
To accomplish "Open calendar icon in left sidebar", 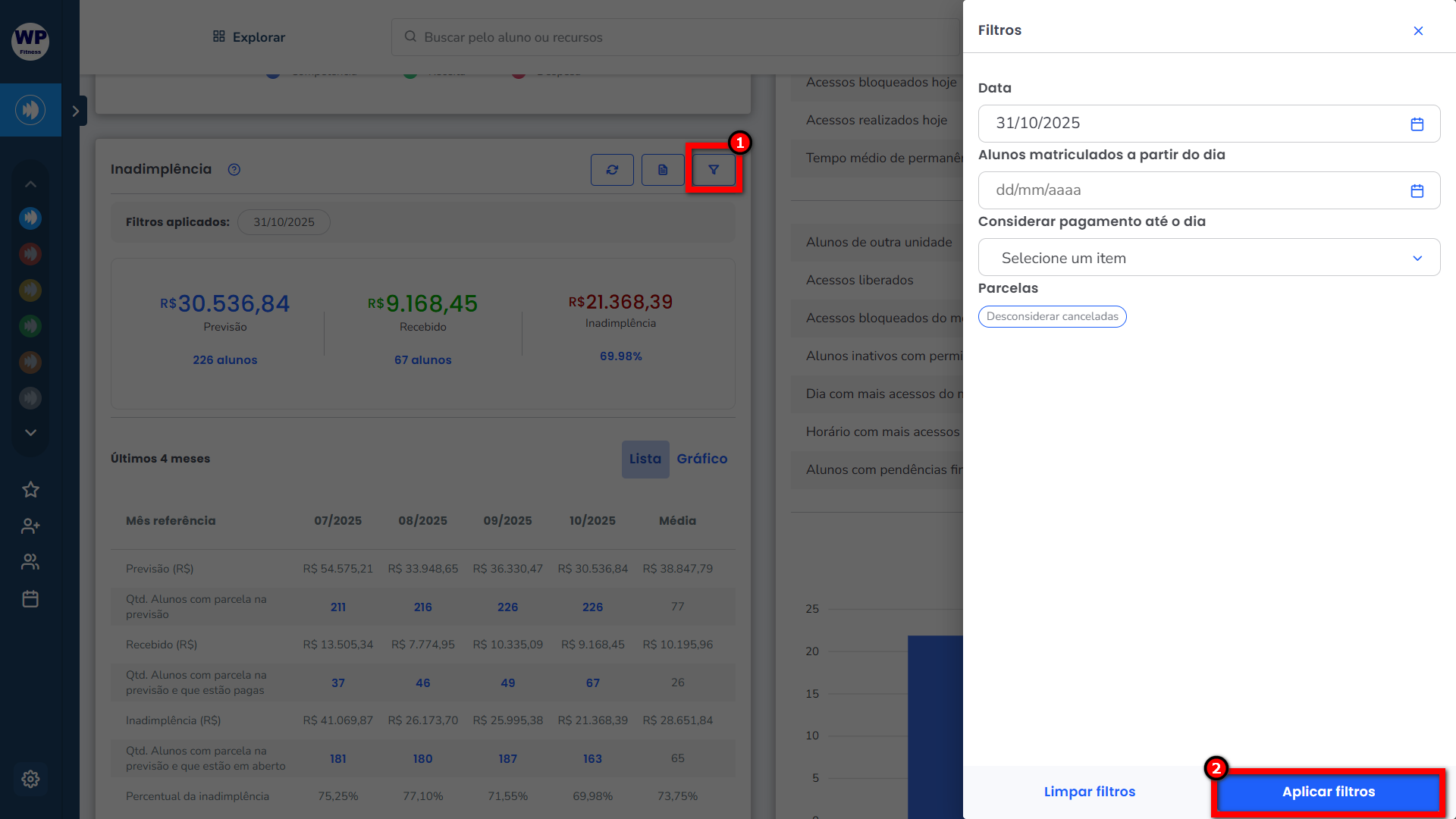I will (x=30, y=599).
